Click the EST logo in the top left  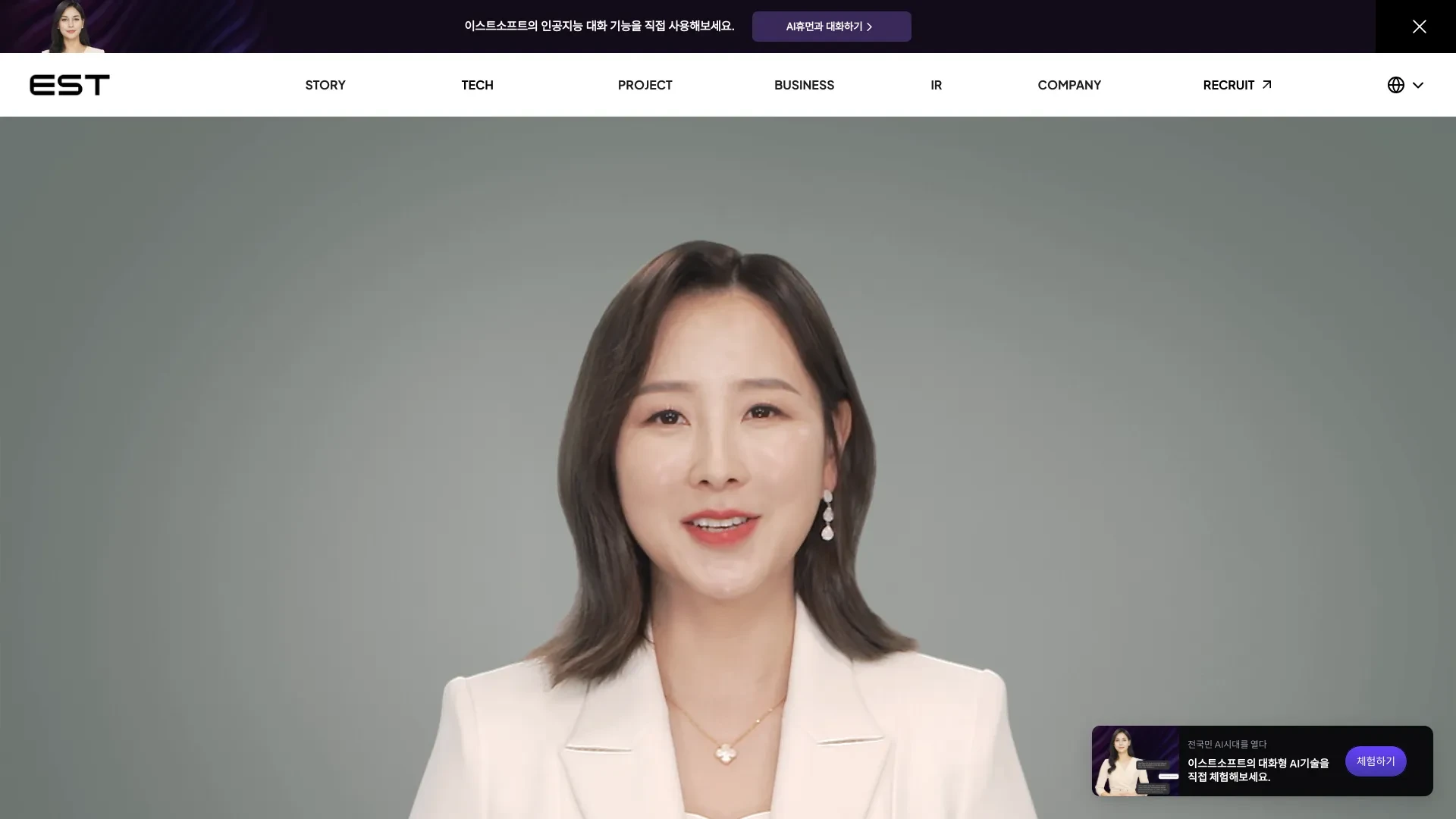point(70,85)
